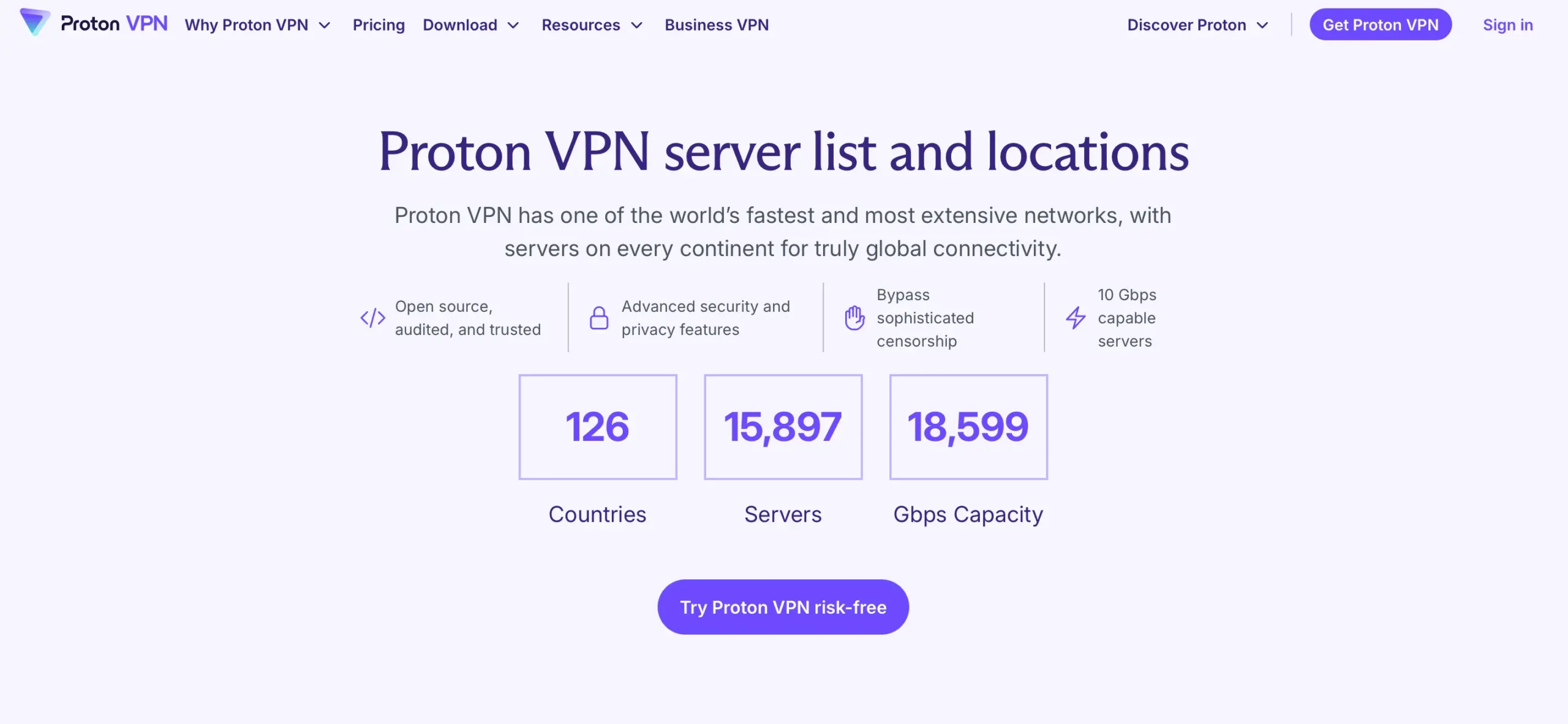Click the hand icon next to censorship text

853,317
